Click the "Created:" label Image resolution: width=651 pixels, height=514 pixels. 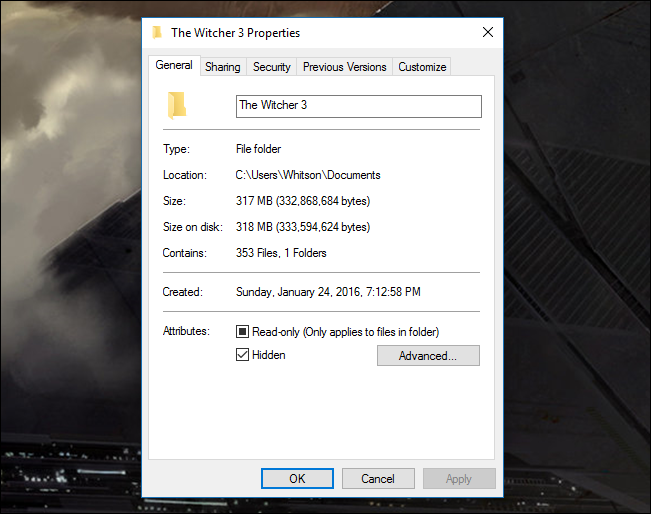pos(182,292)
